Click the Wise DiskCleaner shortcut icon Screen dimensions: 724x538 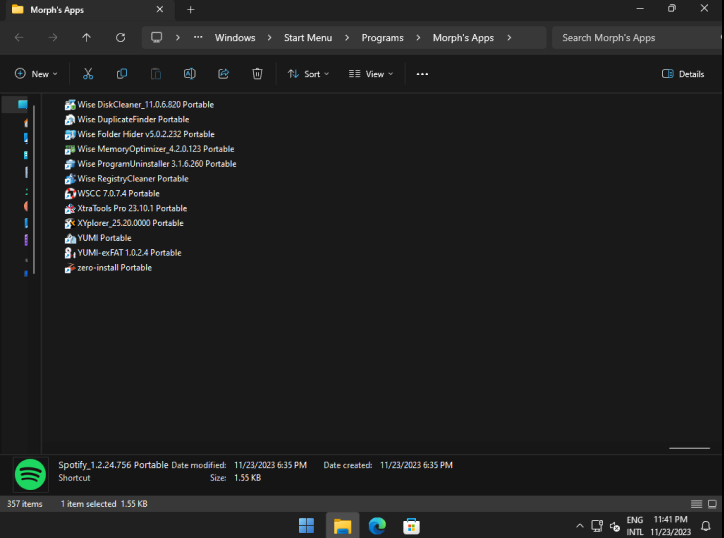pos(70,105)
